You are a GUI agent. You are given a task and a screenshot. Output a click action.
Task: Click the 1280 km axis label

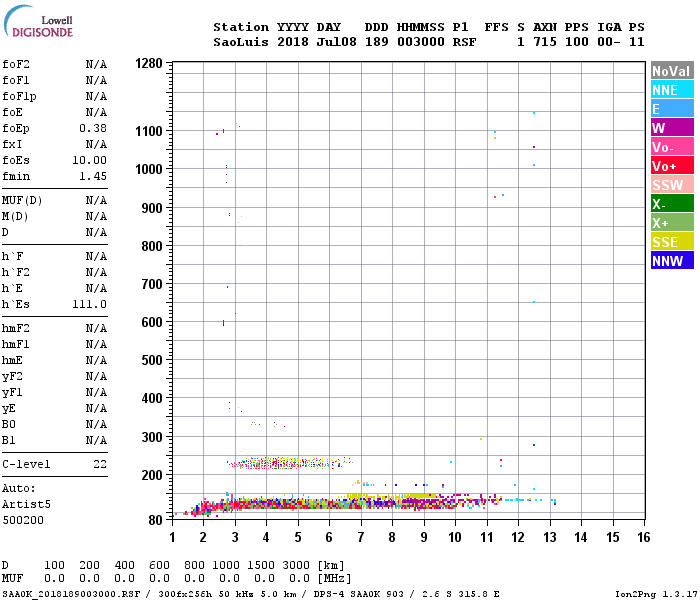[x=149, y=63]
